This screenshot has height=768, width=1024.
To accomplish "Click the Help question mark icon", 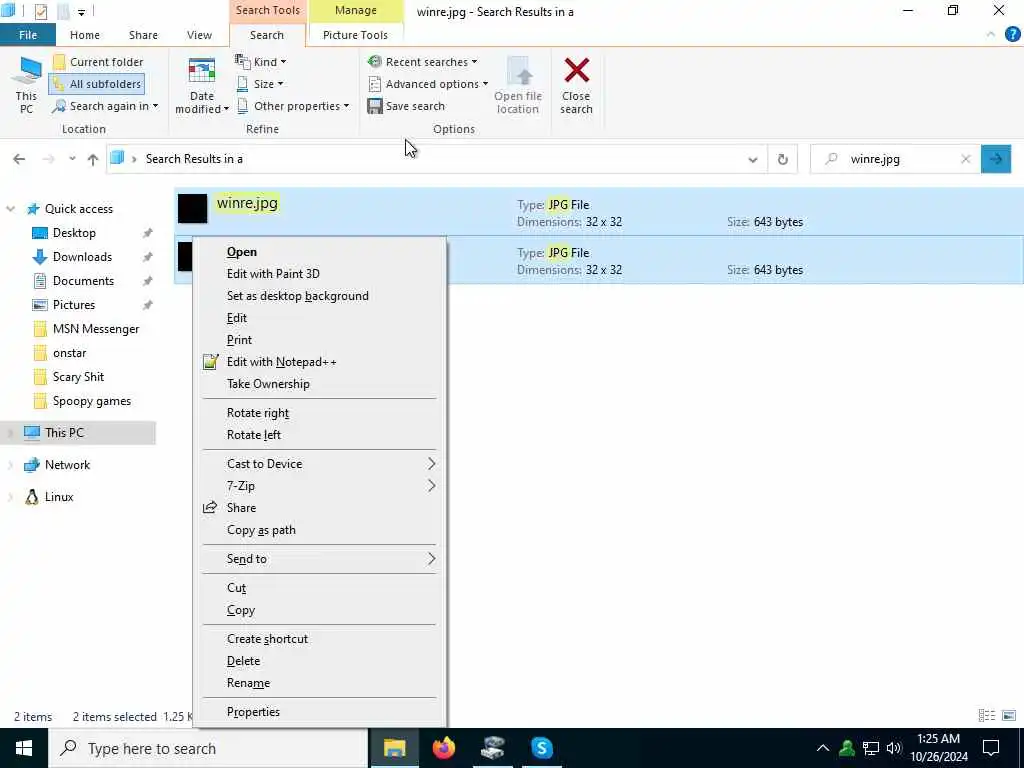I will click(1012, 35).
